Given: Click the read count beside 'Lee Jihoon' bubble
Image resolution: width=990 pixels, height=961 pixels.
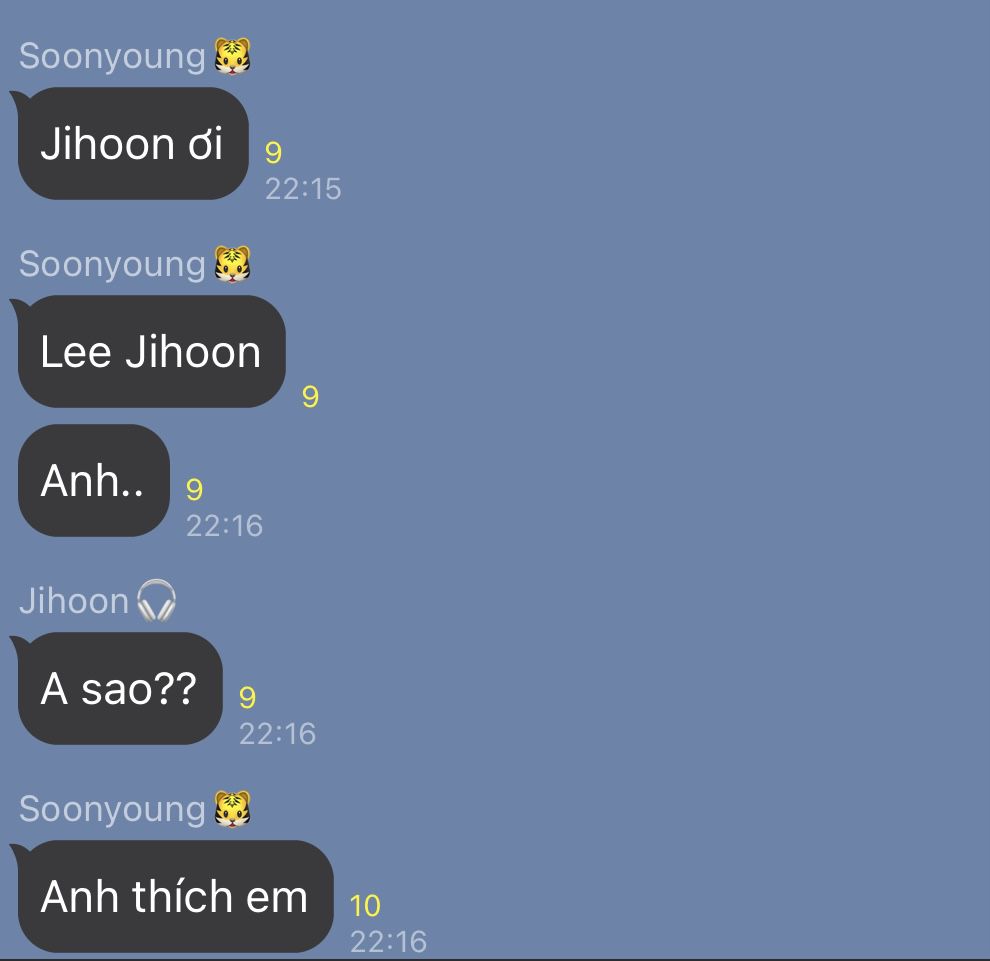Looking at the screenshot, I should 310,397.
